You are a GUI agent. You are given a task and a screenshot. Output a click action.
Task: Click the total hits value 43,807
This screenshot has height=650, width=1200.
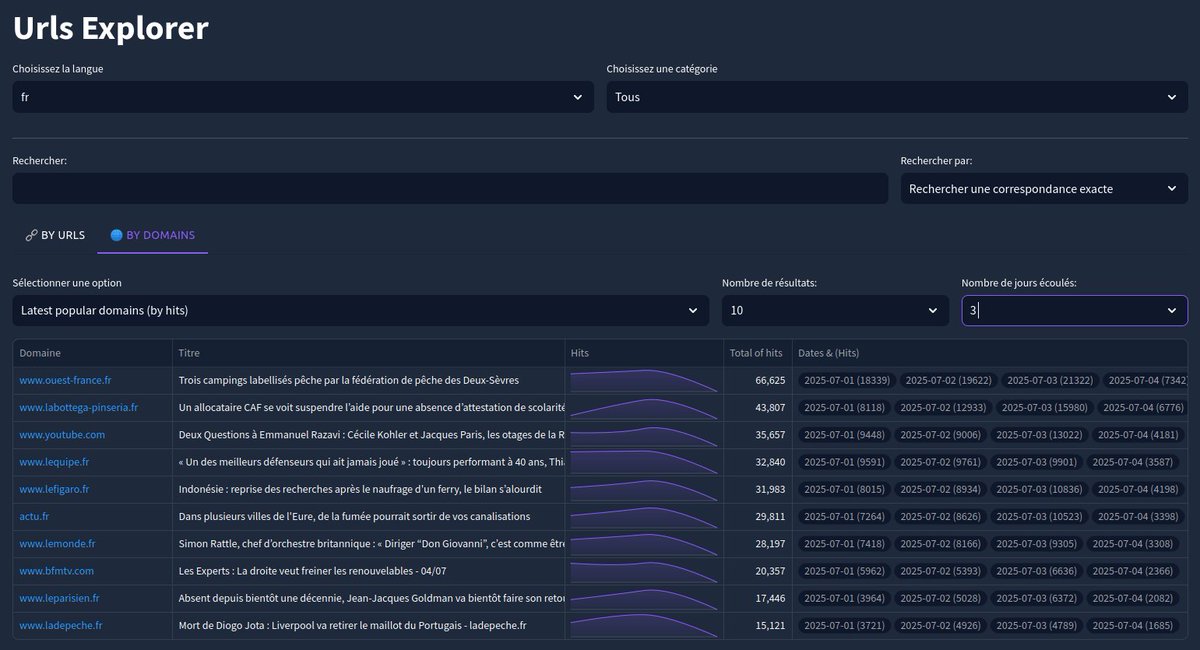(x=770, y=407)
